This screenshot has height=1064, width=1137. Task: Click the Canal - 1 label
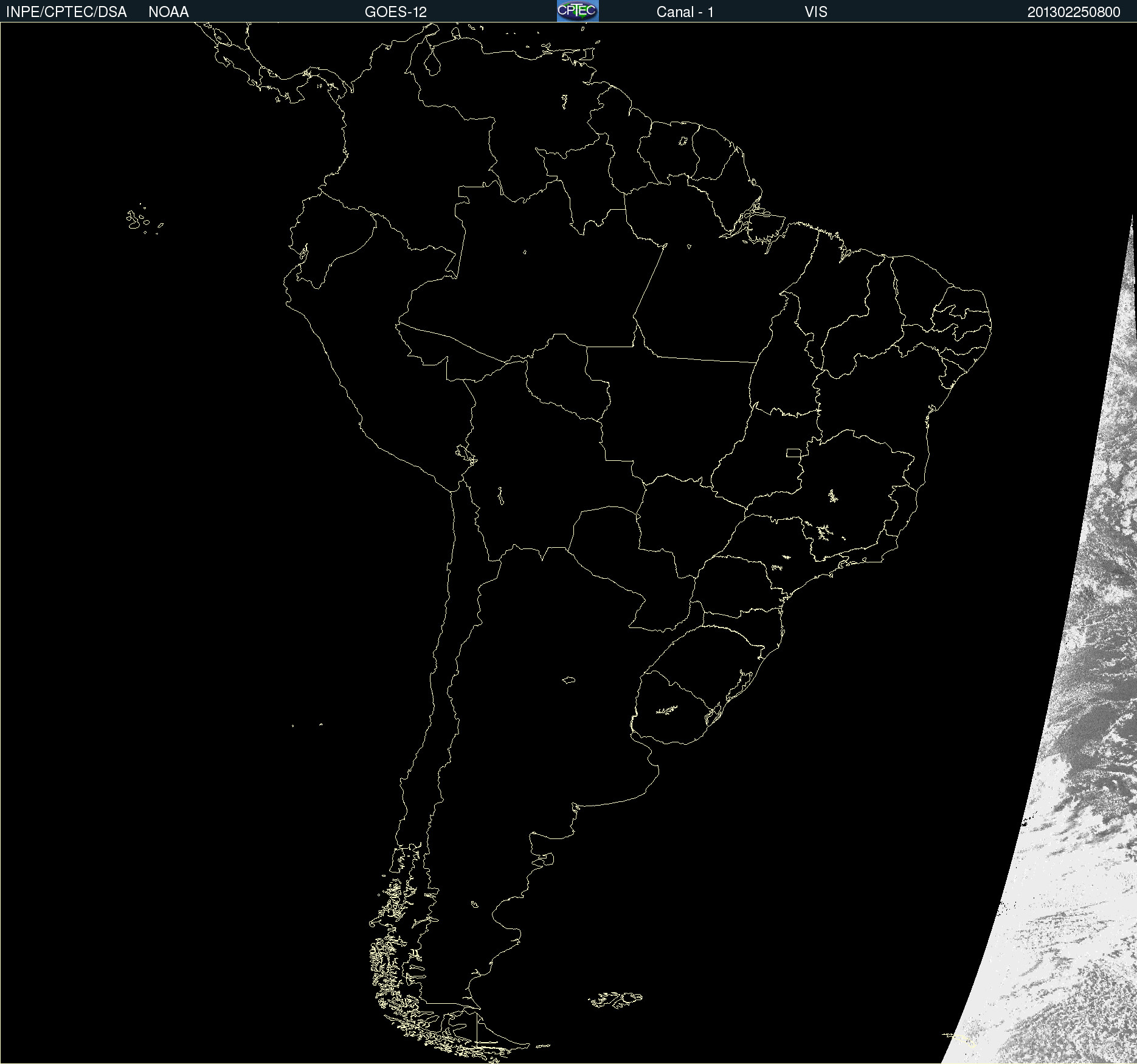(685, 12)
